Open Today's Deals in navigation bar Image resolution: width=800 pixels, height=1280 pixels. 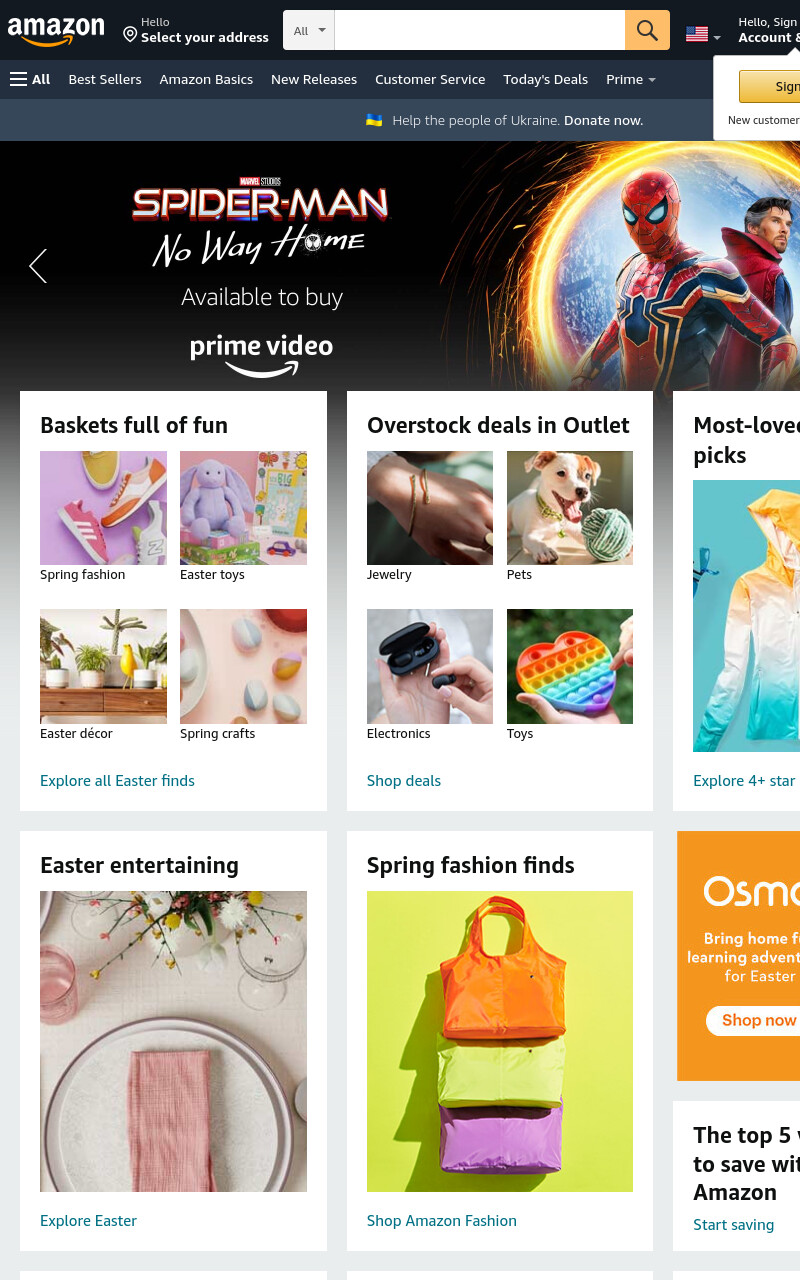point(546,79)
